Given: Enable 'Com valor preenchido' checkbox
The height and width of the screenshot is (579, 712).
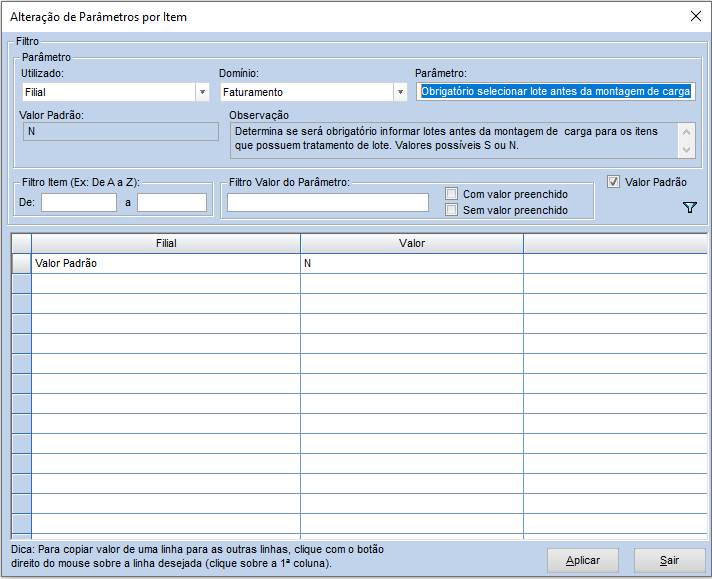Looking at the screenshot, I should point(452,194).
